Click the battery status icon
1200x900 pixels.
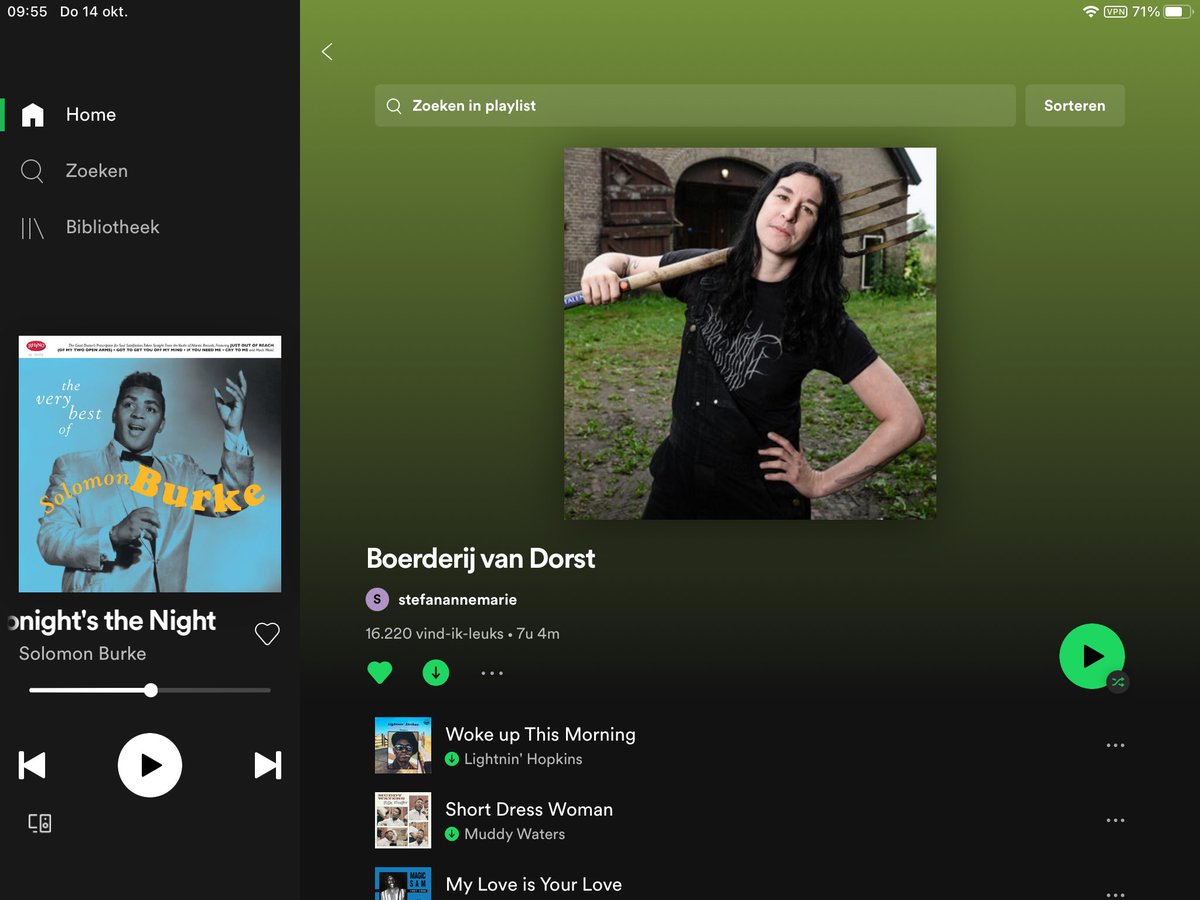1177,12
